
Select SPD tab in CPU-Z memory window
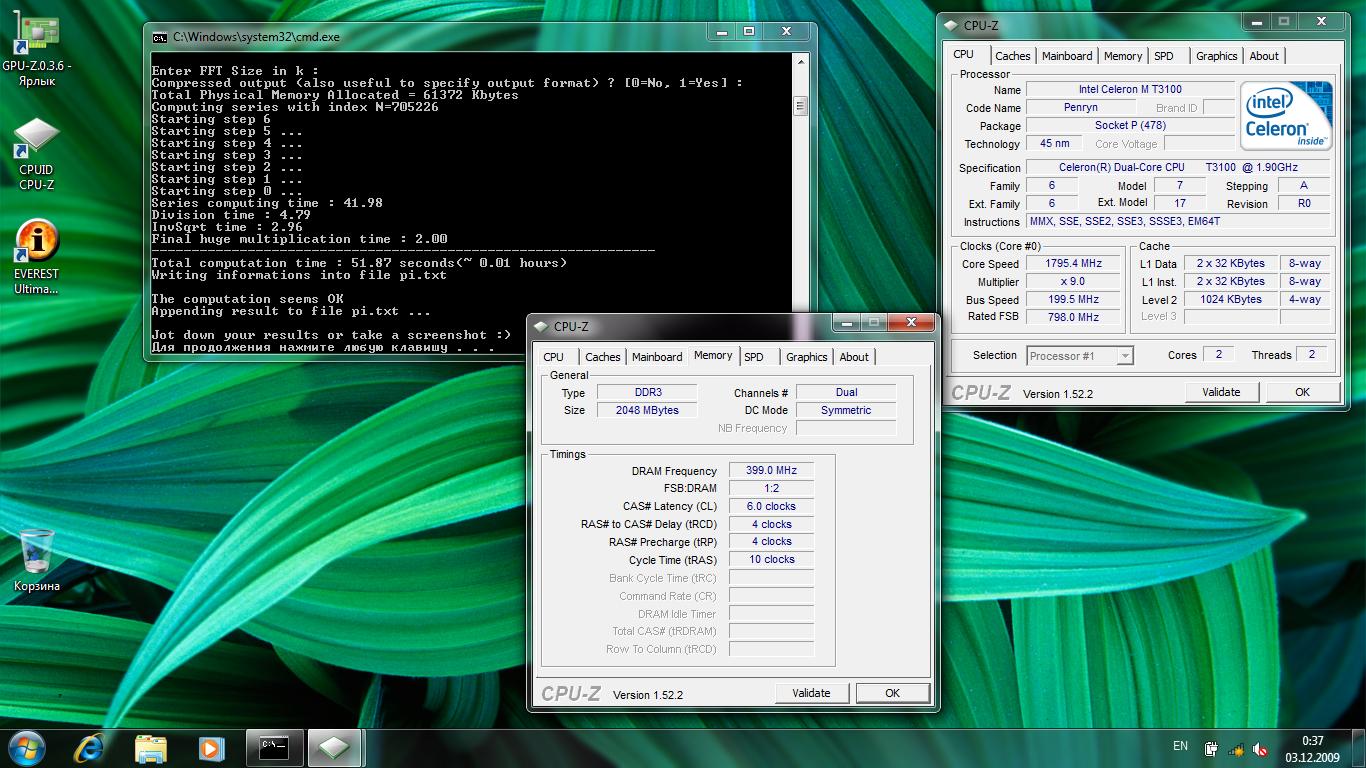coord(754,357)
